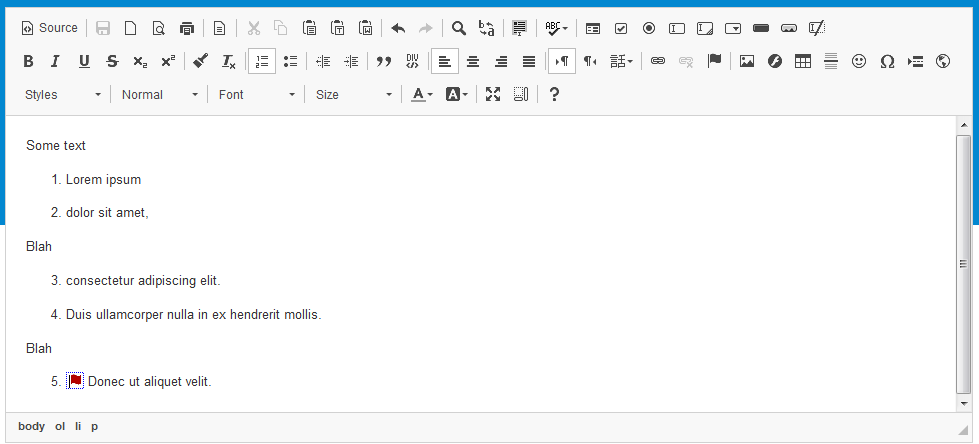
Task: Open the Styles dropdown
Action: click(x=62, y=95)
